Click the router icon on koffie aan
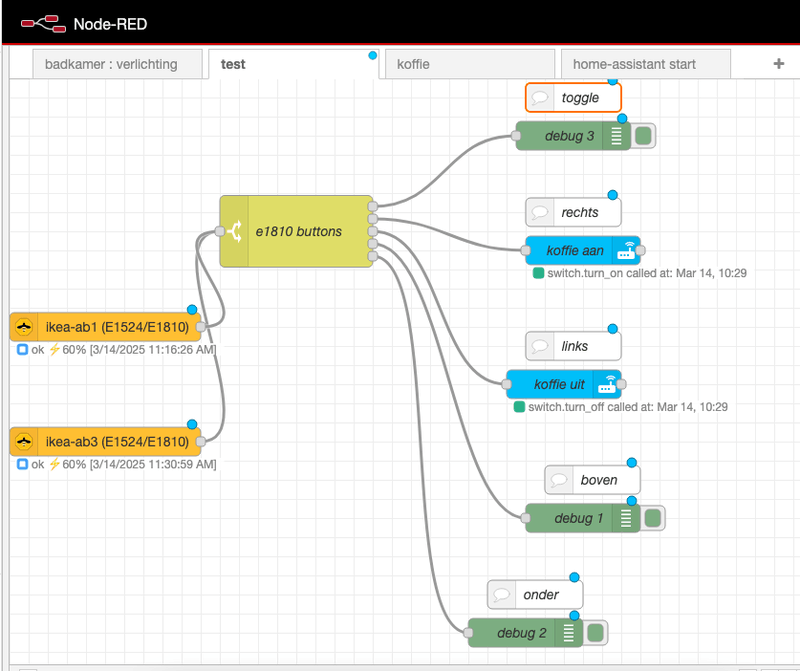 626,251
